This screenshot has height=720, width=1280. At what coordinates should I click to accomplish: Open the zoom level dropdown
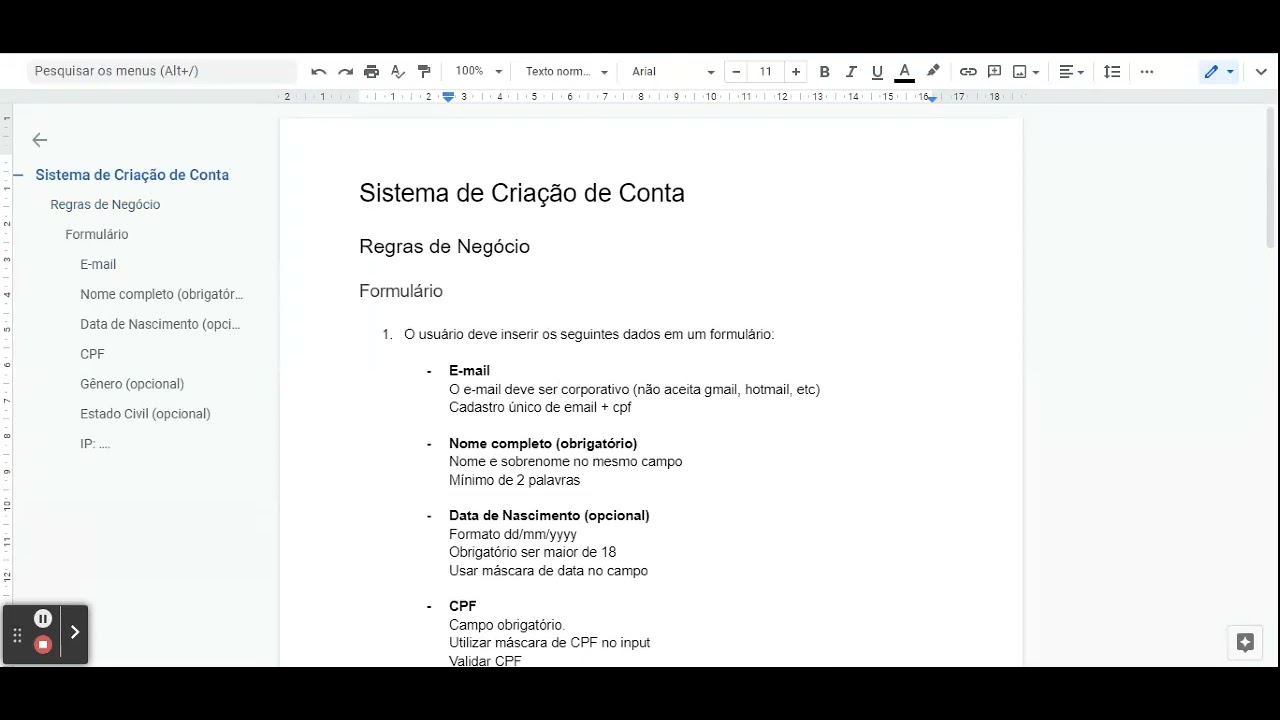477,71
